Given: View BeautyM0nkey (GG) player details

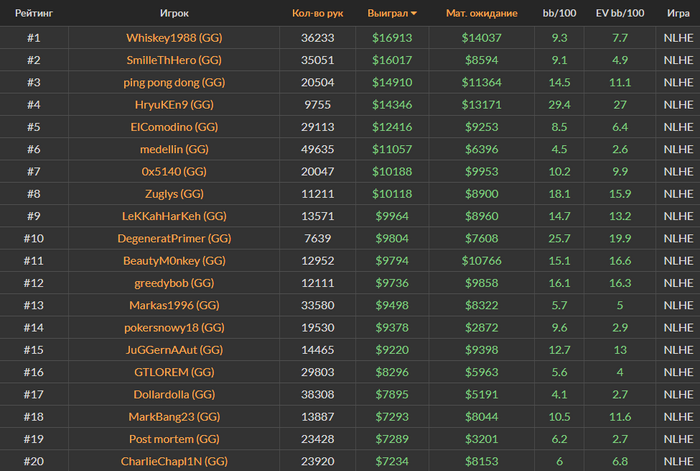Looking at the screenshot, I should point(174,261).
